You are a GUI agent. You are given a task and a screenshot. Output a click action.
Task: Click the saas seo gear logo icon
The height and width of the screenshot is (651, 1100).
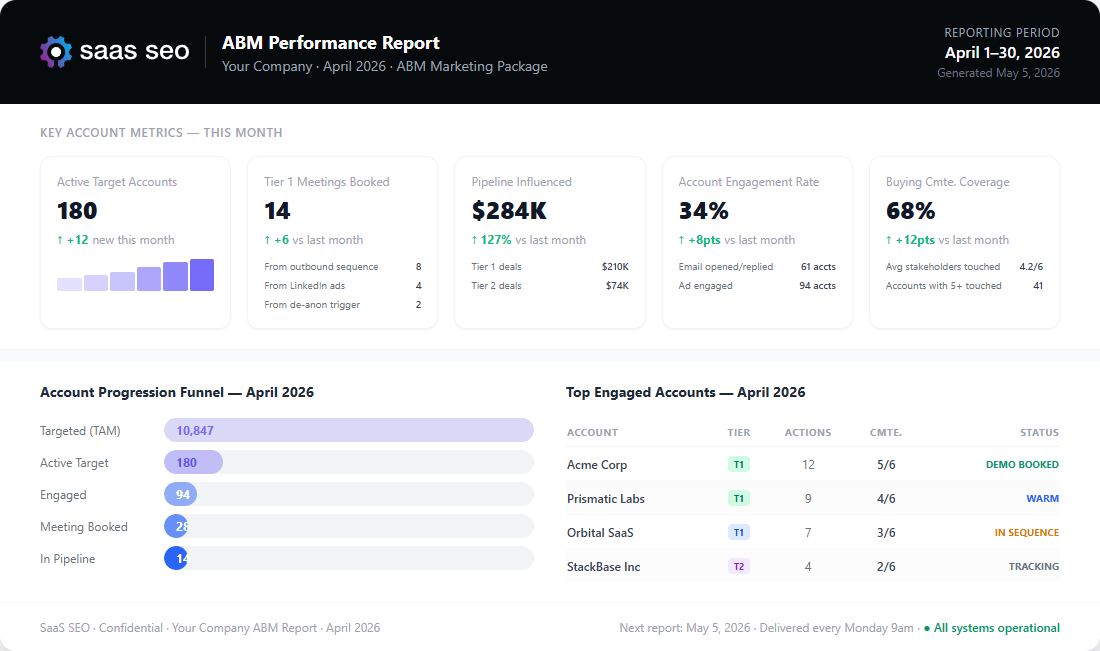[56, 52]
